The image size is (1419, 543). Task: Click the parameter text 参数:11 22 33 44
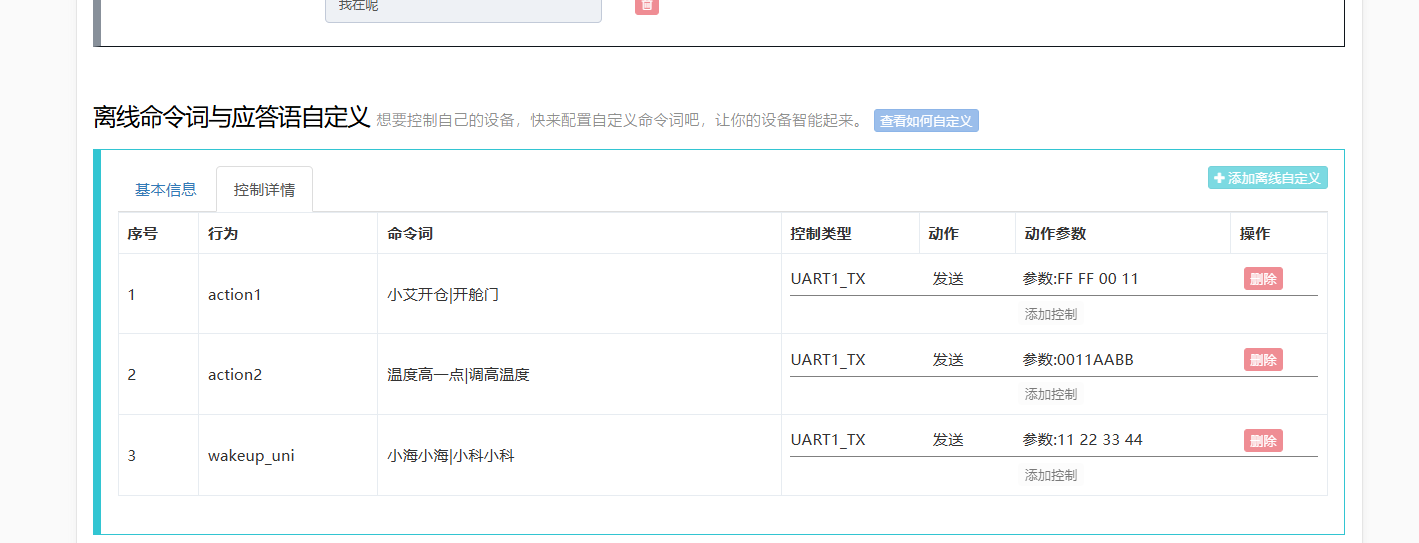(x=1082, y=440)
